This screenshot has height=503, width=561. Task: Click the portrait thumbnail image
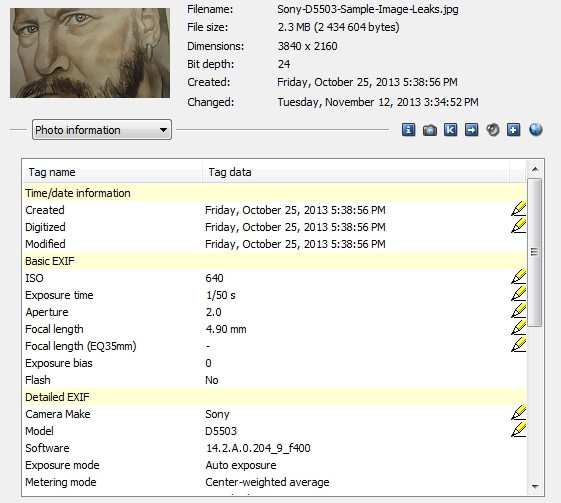90,53
